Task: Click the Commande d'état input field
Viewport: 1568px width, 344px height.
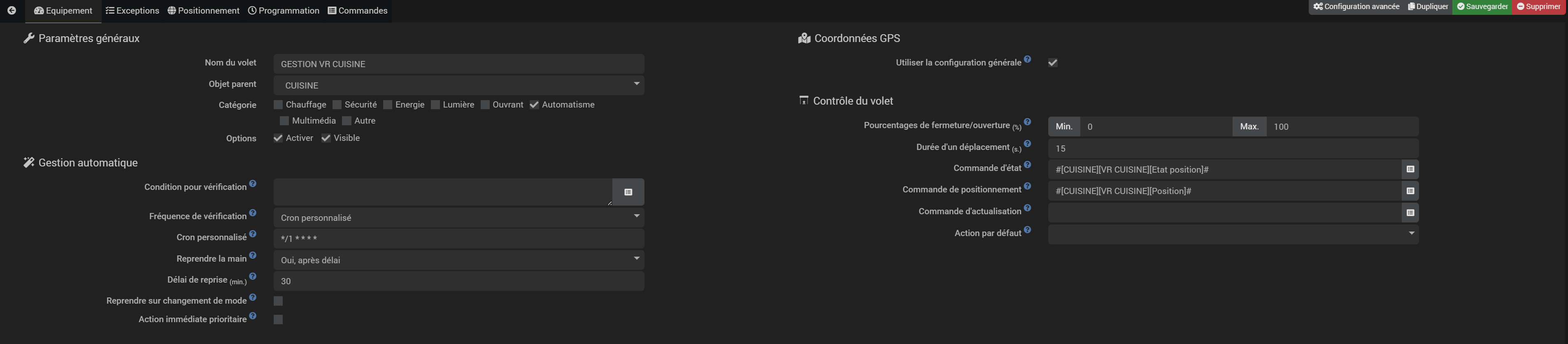Action: click(x=1225, y=169)
